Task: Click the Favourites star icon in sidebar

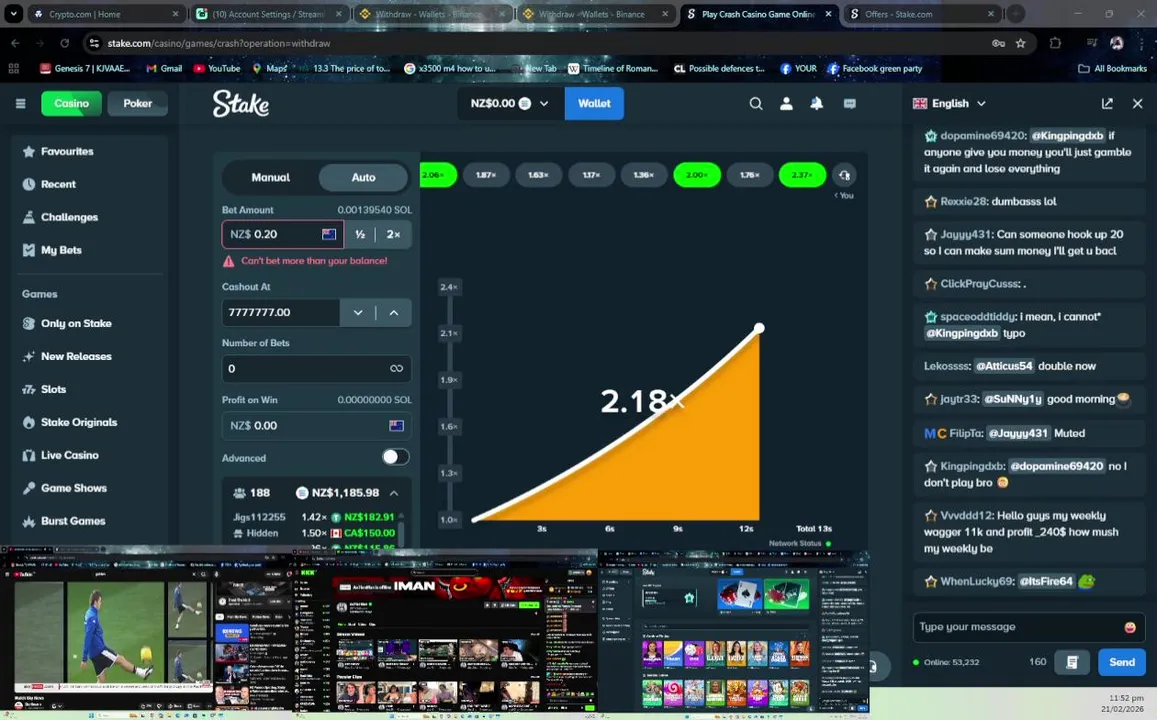Action: [x=29, y=151]
